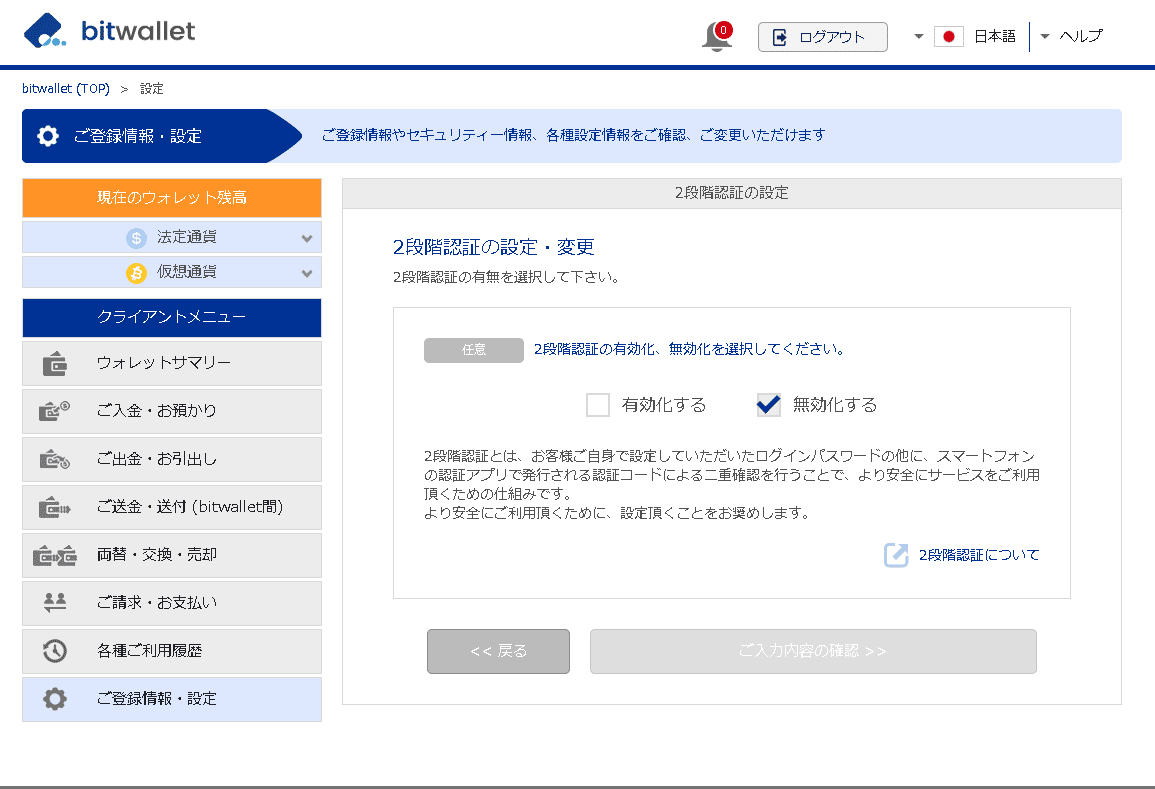Click the クライアントメニュー header
Screen dimensions: 1155x789
point(172,318)
